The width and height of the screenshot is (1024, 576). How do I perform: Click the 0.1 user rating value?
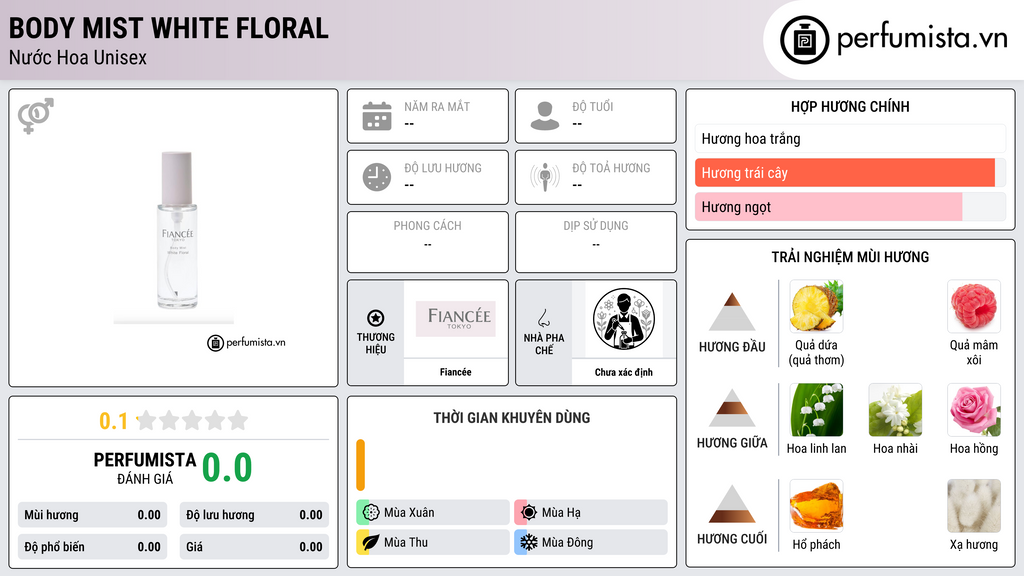[113, 421]
